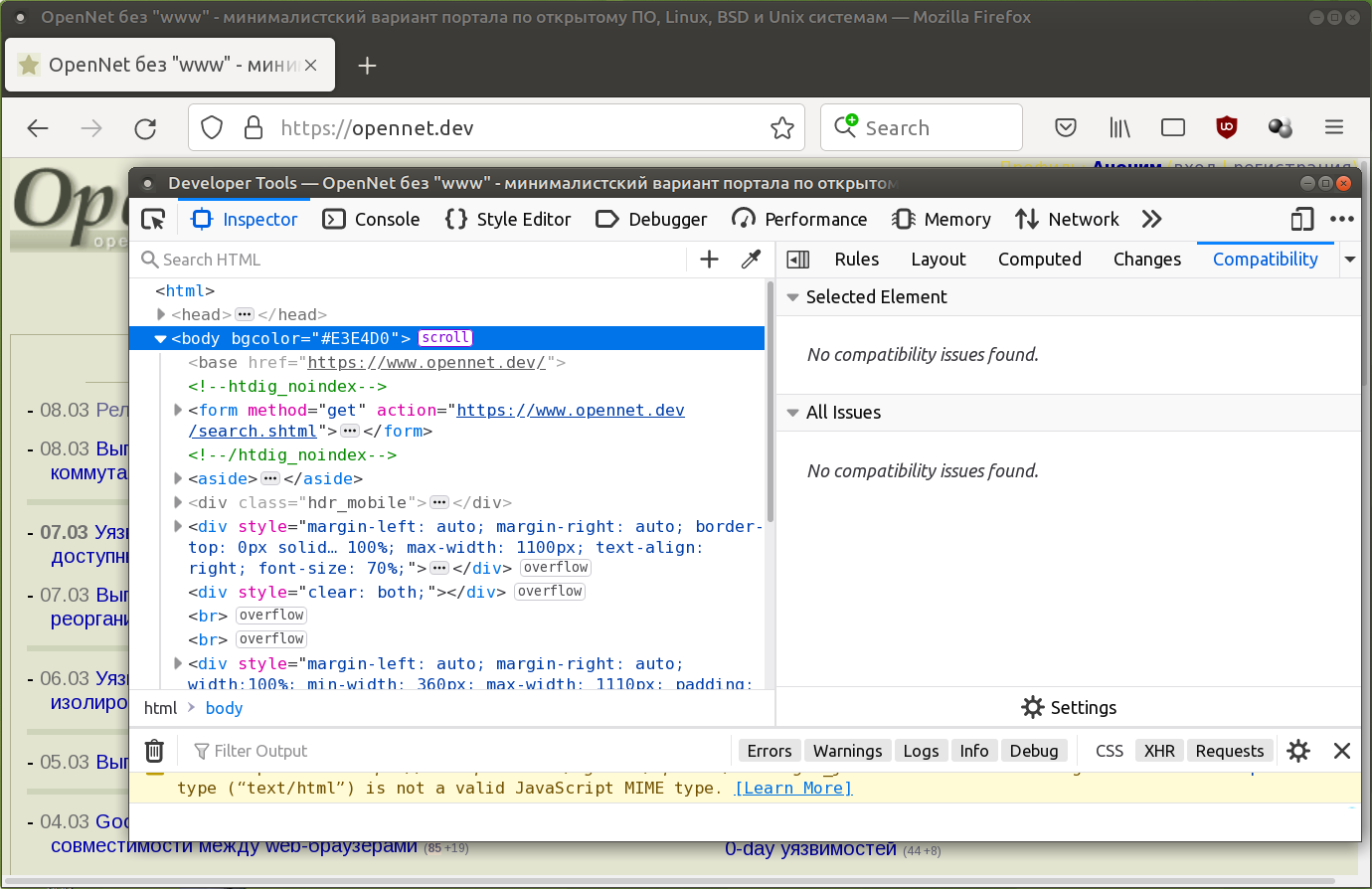Expand the head element node
The height and width of the screenshot is (889, 1372).
161,314
